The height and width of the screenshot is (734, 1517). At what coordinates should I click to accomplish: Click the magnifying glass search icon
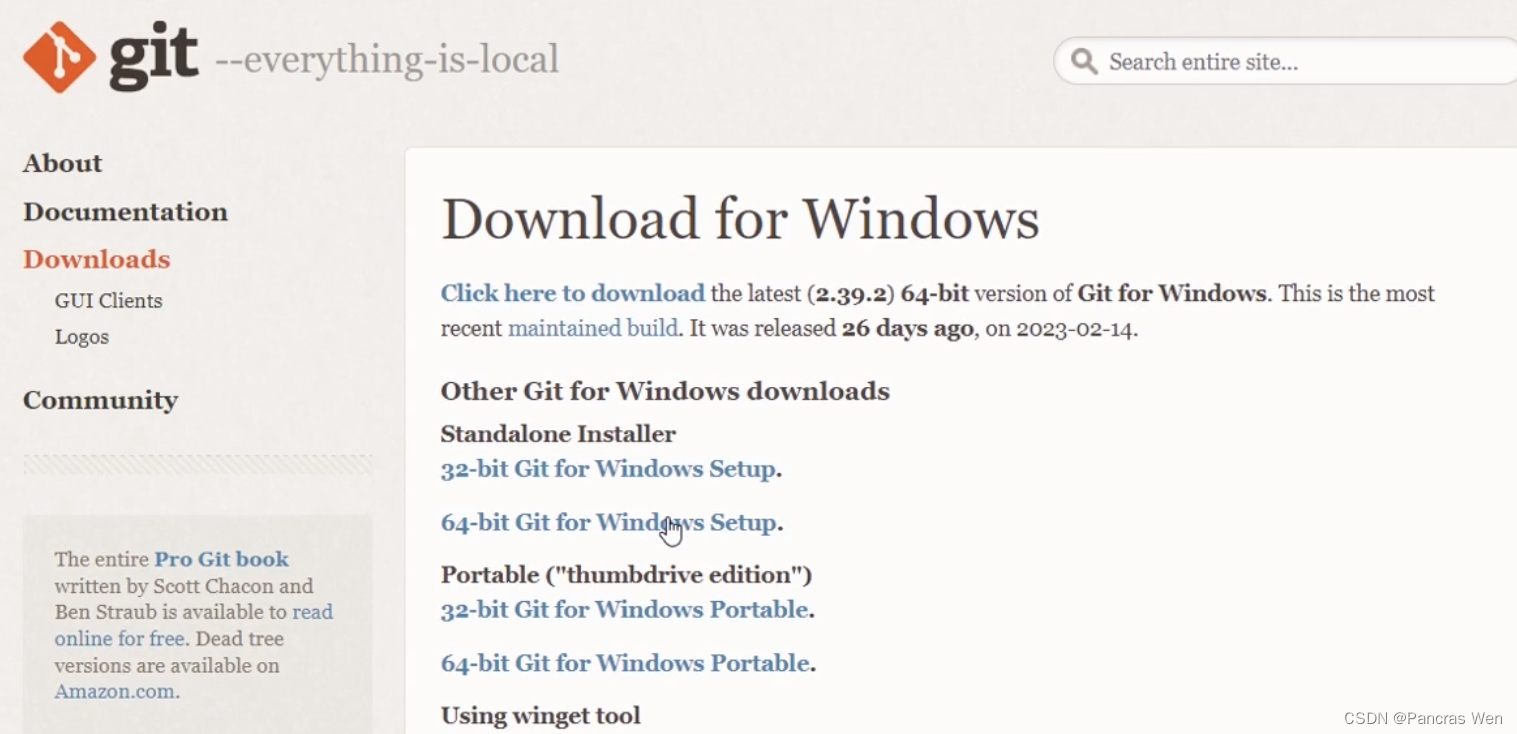coord(1084,62)
